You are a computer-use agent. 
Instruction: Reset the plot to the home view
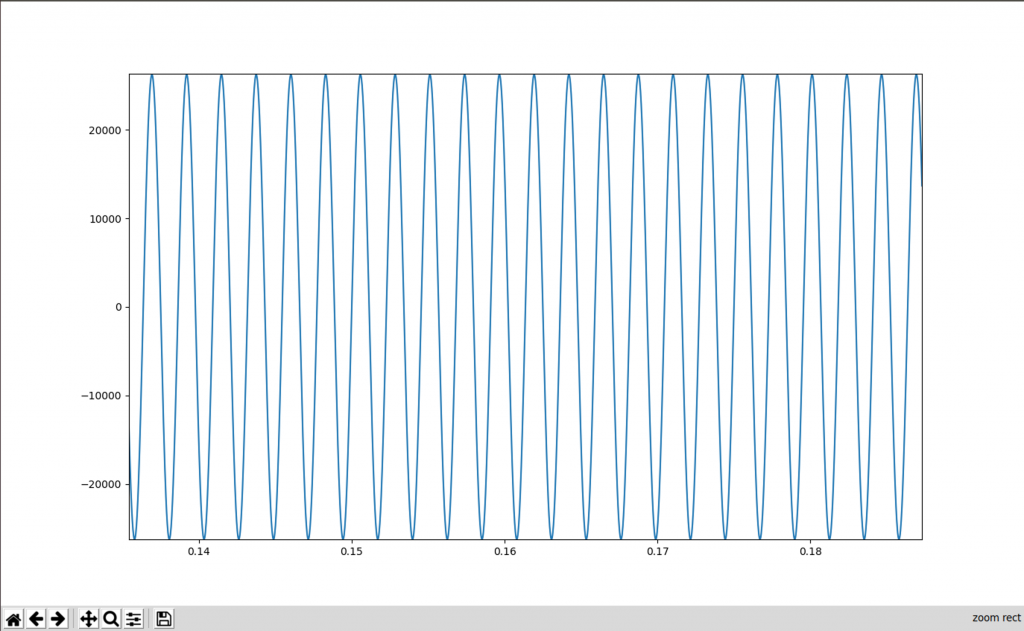pyautogui.click(x=13, y=619)
